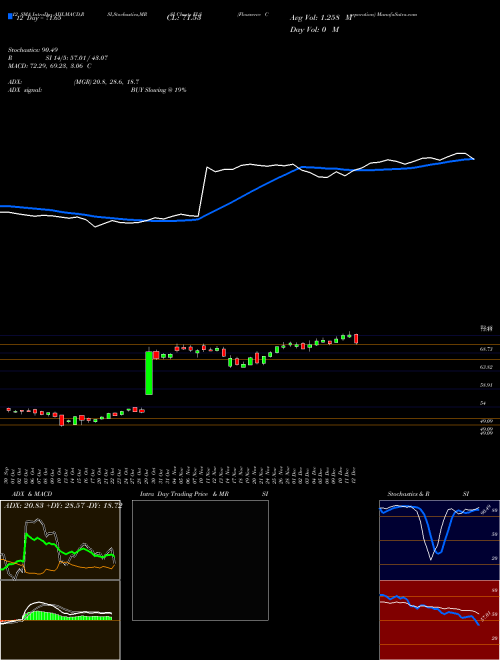Open the navy Stochastics chart panel
This screenshot has width=500, height=660.
point(439,540)
